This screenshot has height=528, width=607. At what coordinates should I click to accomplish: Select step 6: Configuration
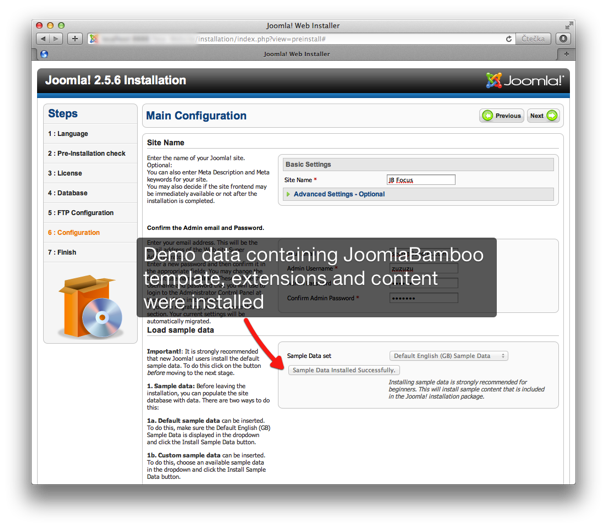[x=74, y=232]
